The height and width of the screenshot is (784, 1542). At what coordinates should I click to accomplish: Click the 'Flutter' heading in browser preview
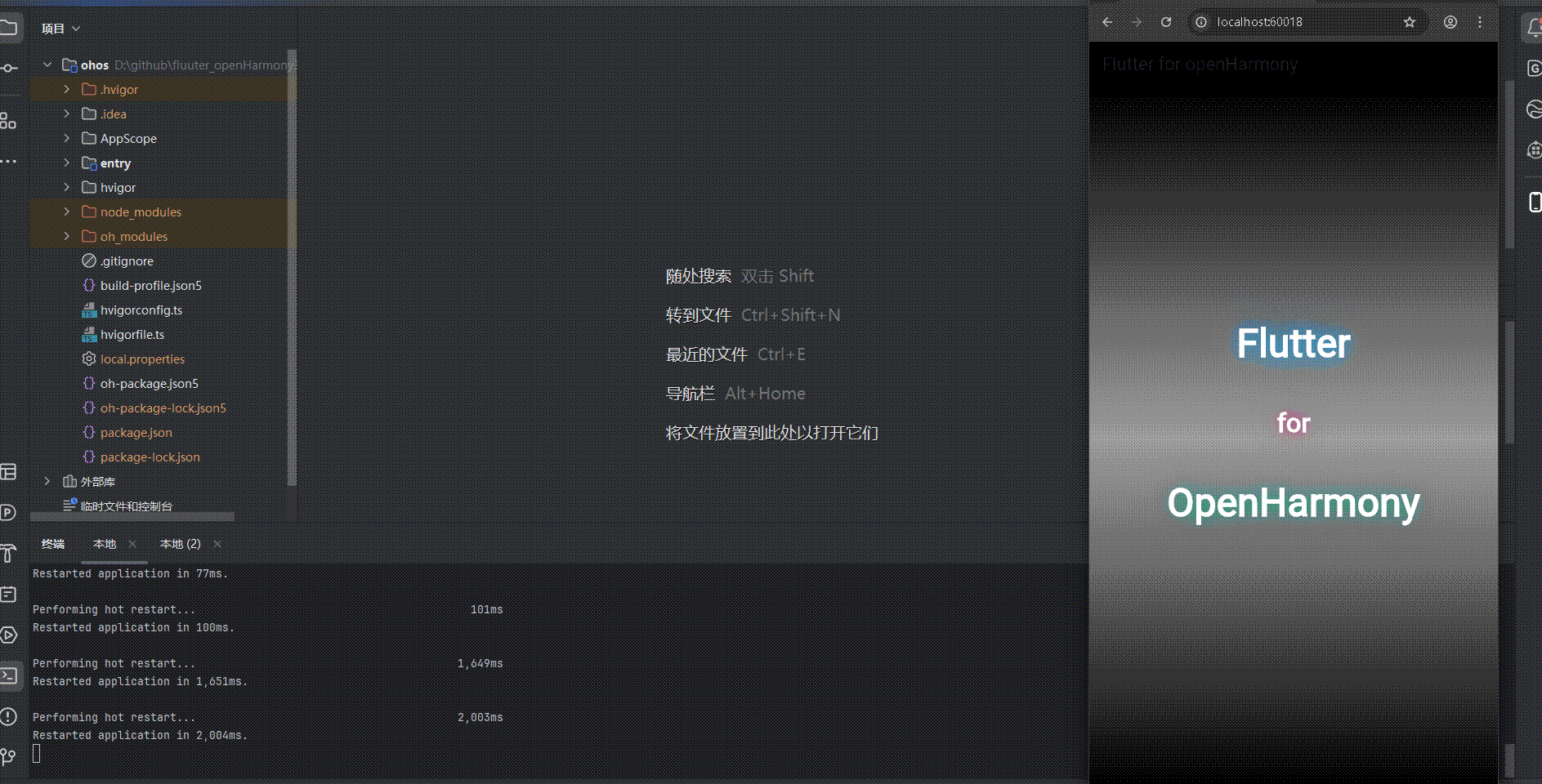coord(1293,343)
